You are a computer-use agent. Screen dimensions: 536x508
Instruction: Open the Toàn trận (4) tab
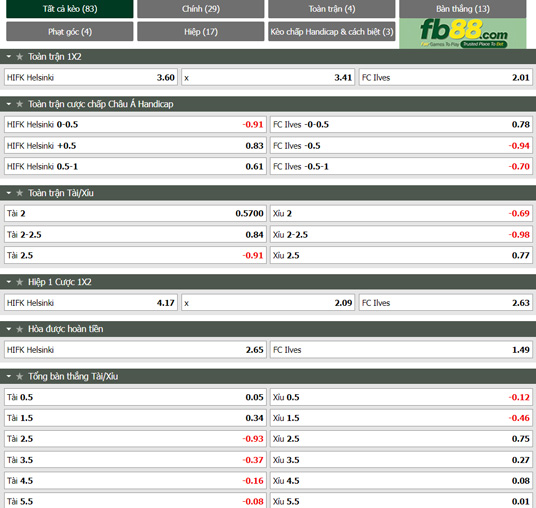point(332,9)
